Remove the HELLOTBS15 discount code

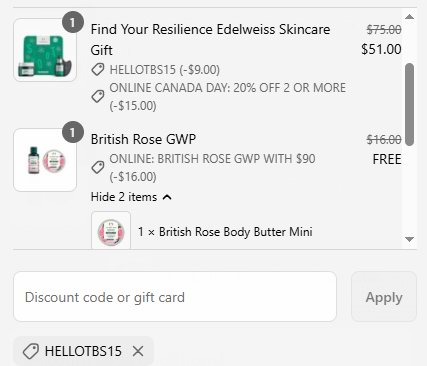pos(138,351)
